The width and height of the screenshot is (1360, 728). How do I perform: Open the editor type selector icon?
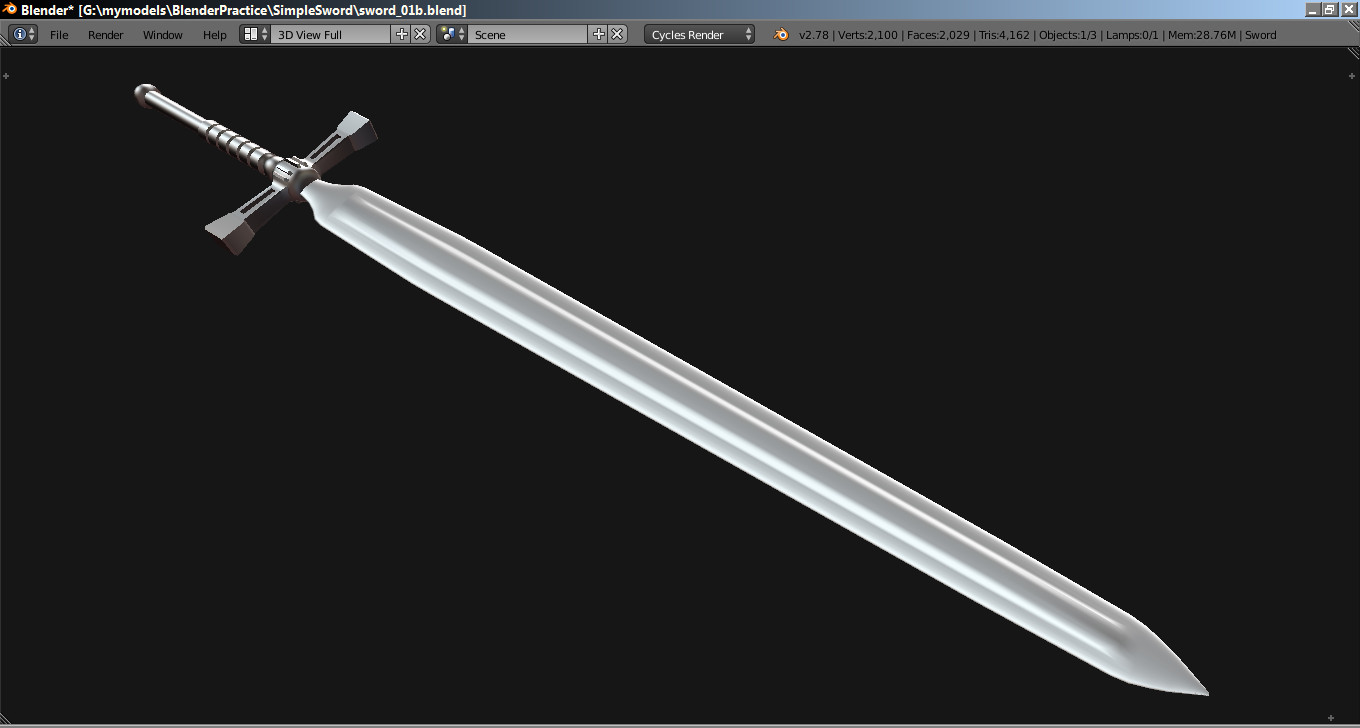20,33
